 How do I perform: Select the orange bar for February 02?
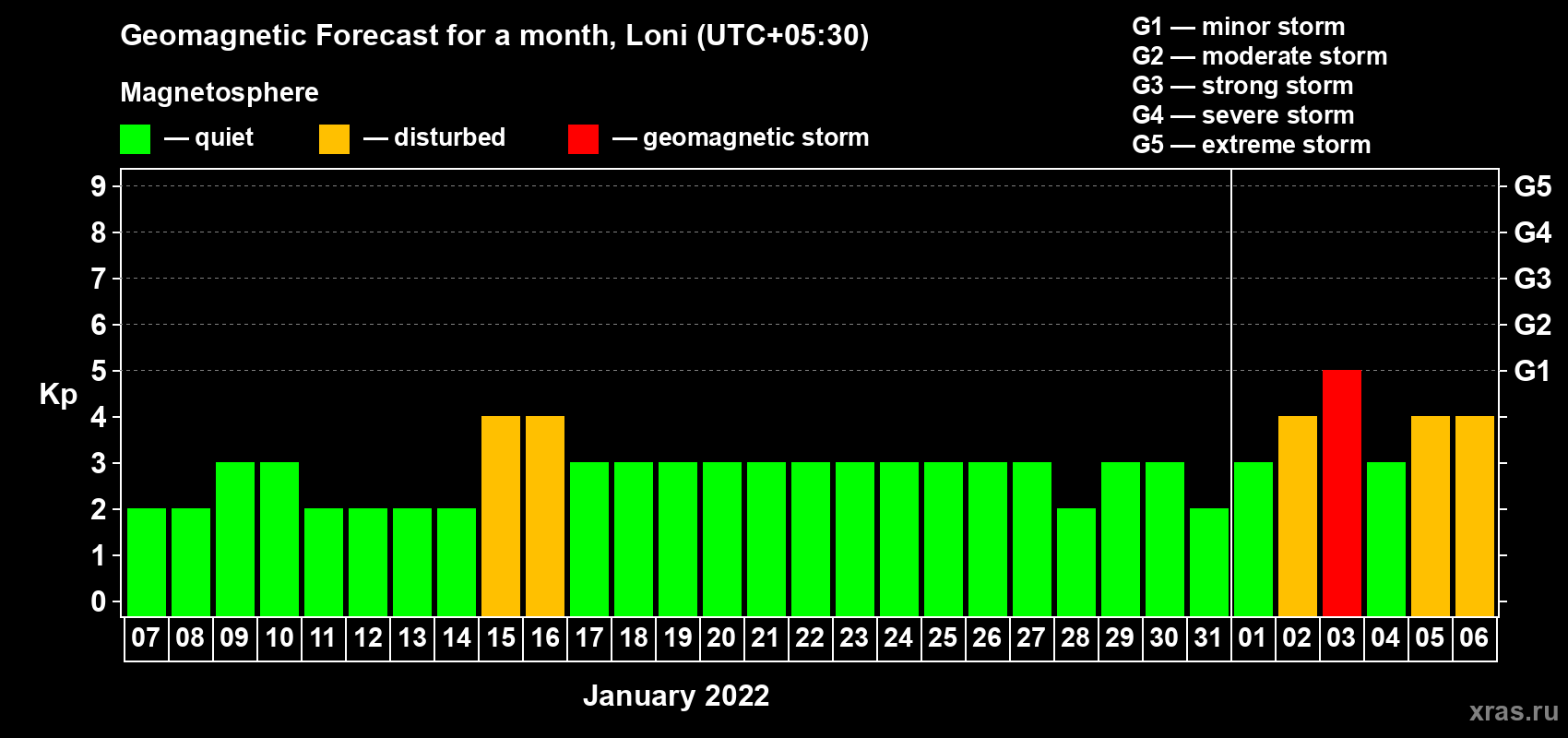tap(1297, 516)
